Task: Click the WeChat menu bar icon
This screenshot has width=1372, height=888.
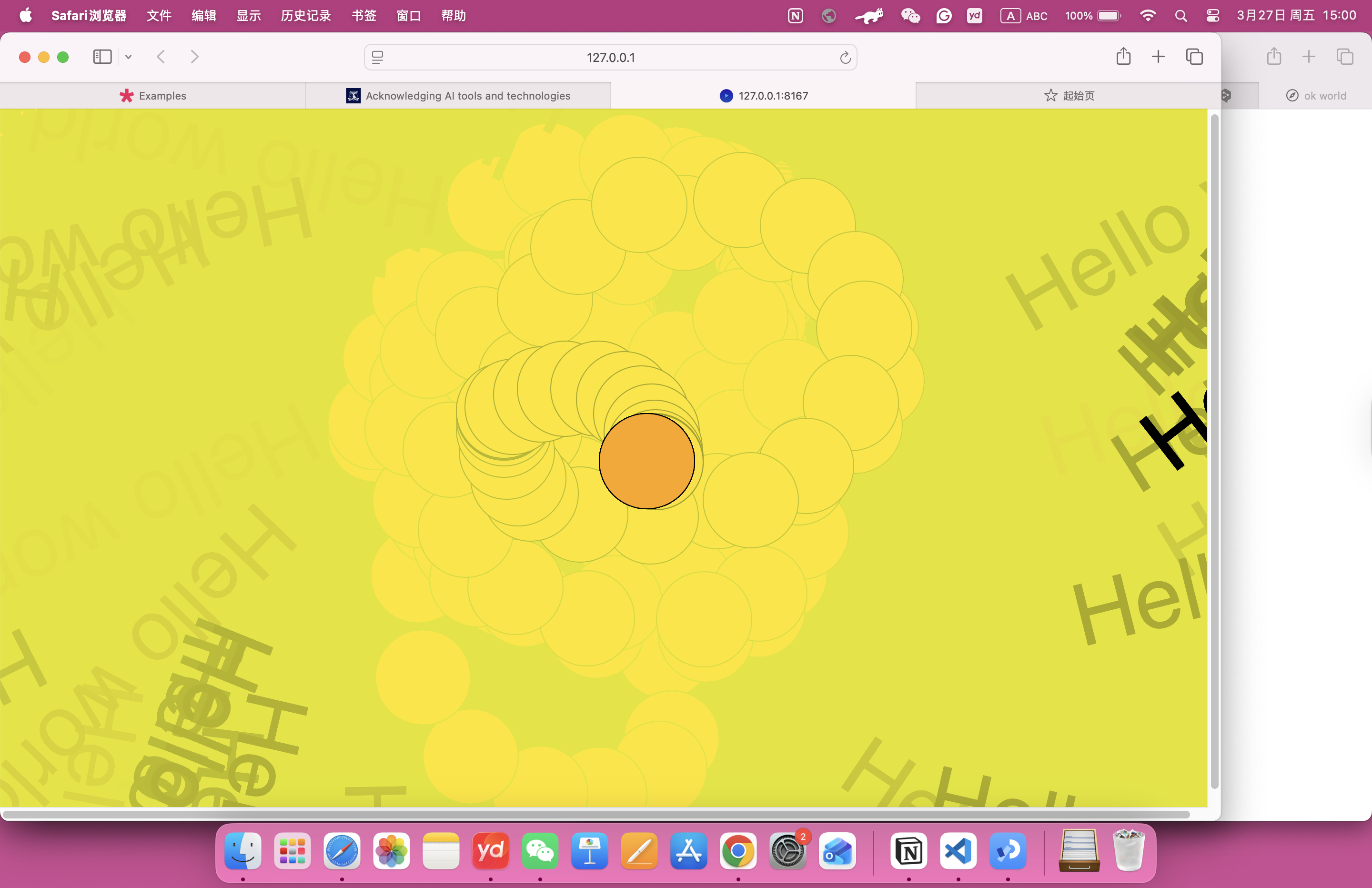Action: (x=910, y=16)
